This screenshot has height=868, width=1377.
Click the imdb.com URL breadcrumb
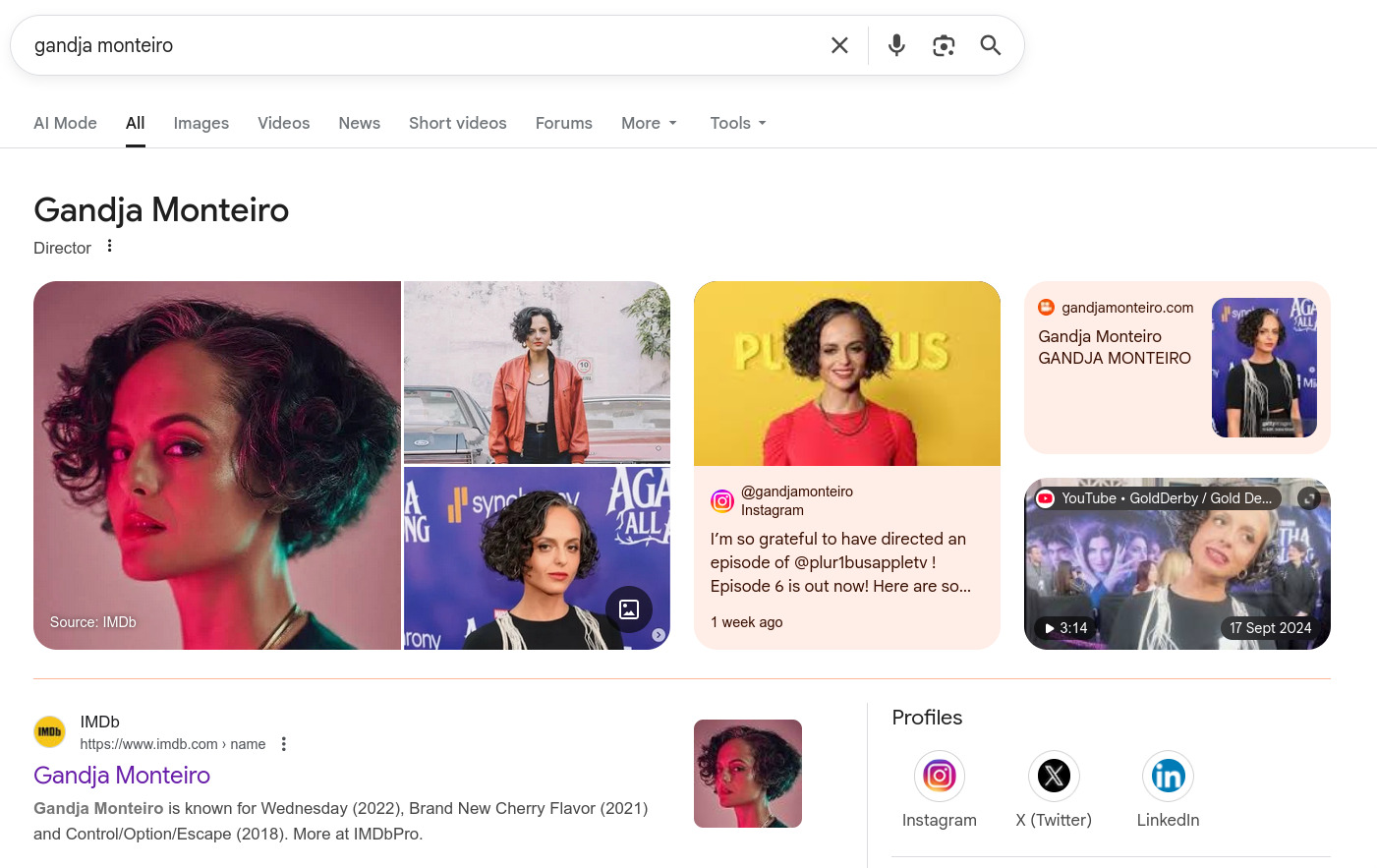coord(173,744)
